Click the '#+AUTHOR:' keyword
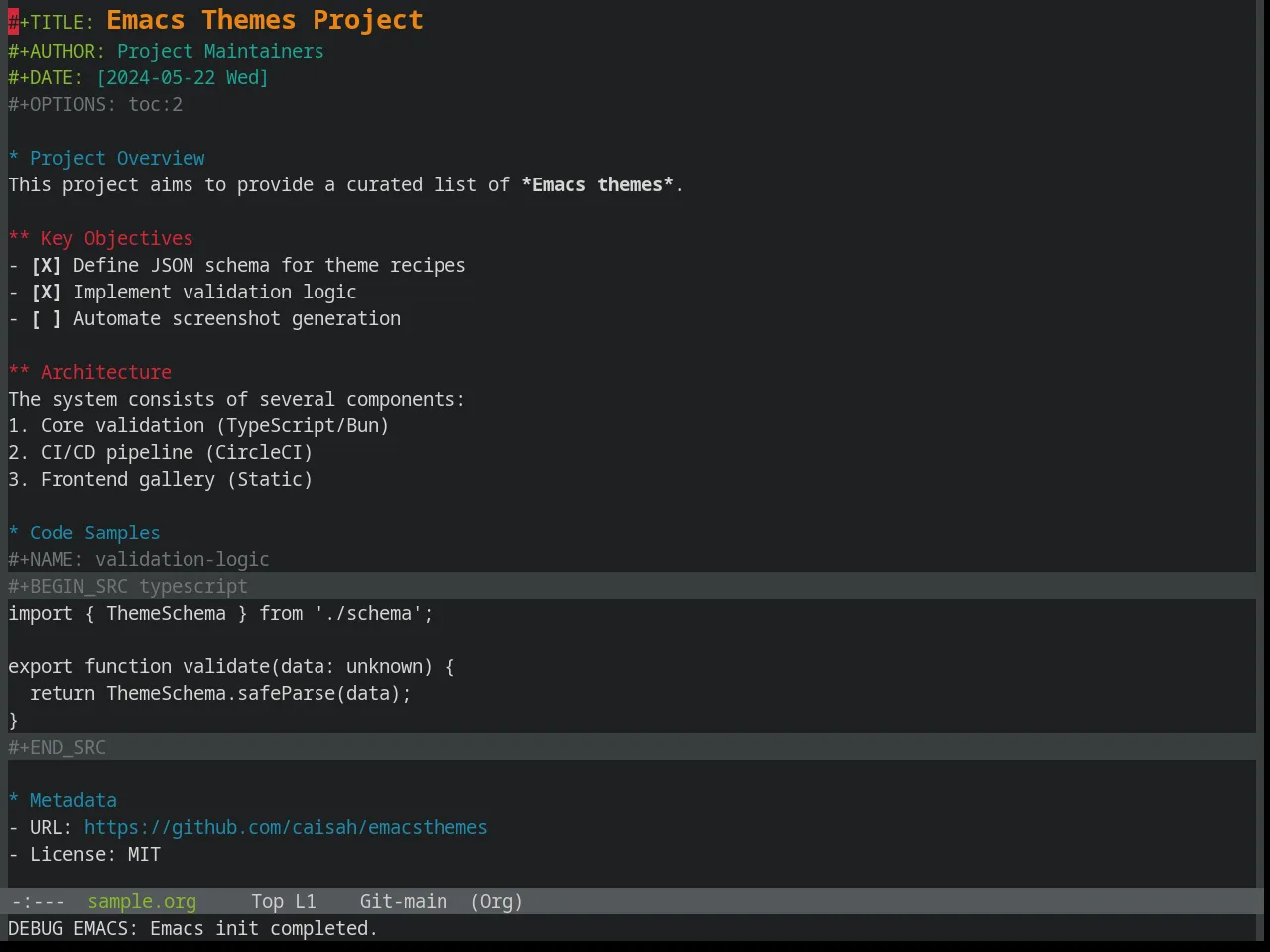The image size is (1270, 952). click(57, 52)
